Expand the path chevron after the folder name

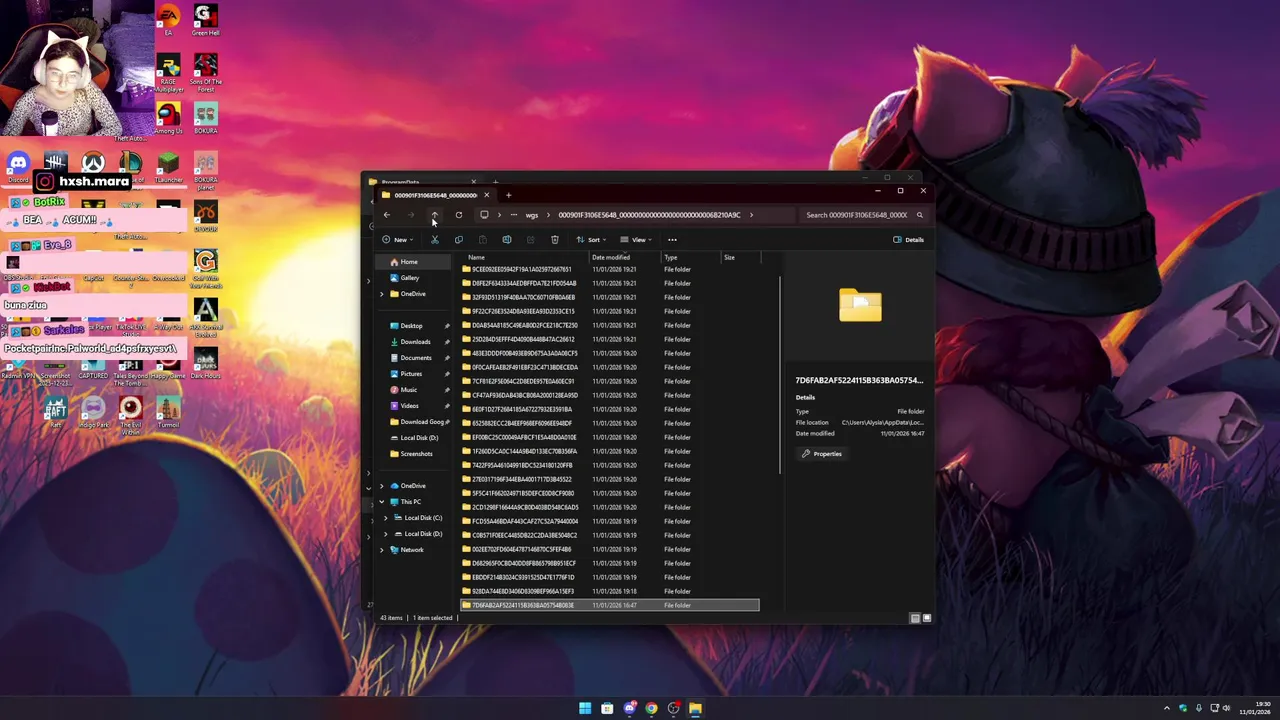coord(751,215)
